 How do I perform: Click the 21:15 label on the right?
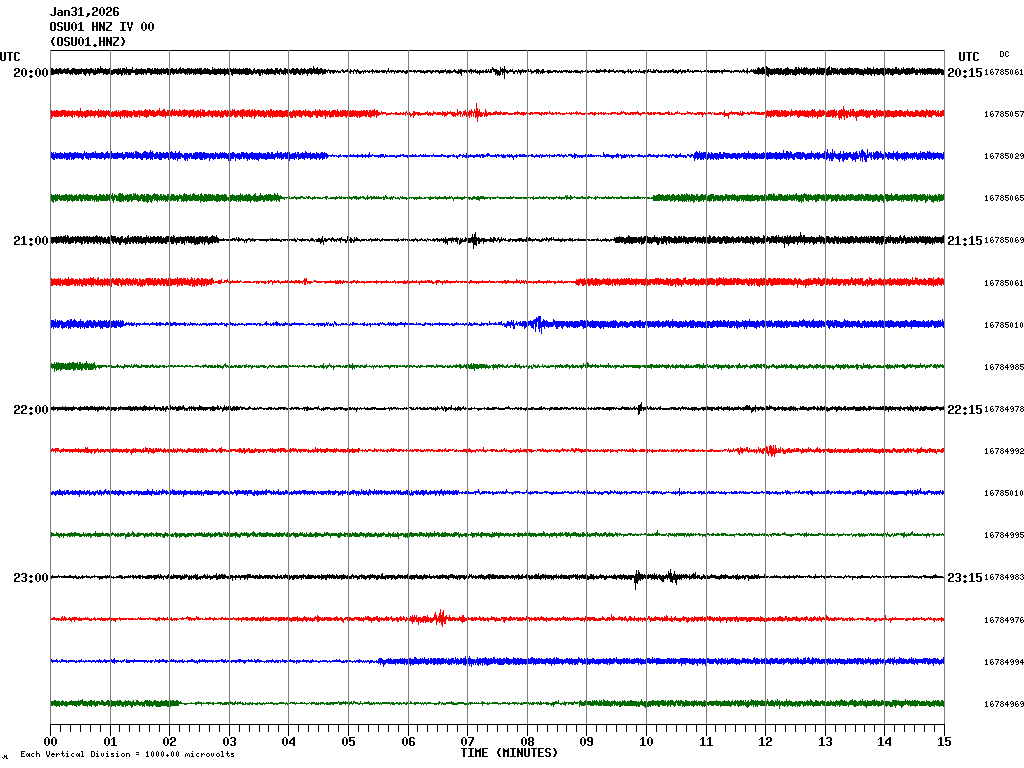click(964, 241)
